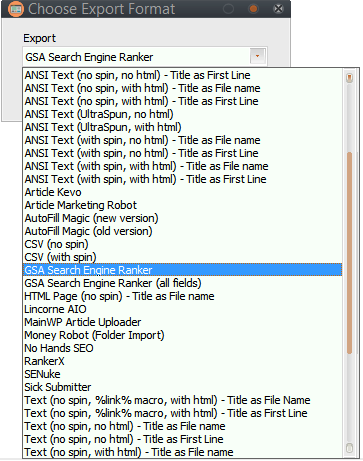Click the orange scrollbar thumb in list
This screenshot has height=461, width=363.
click(349, 253)
